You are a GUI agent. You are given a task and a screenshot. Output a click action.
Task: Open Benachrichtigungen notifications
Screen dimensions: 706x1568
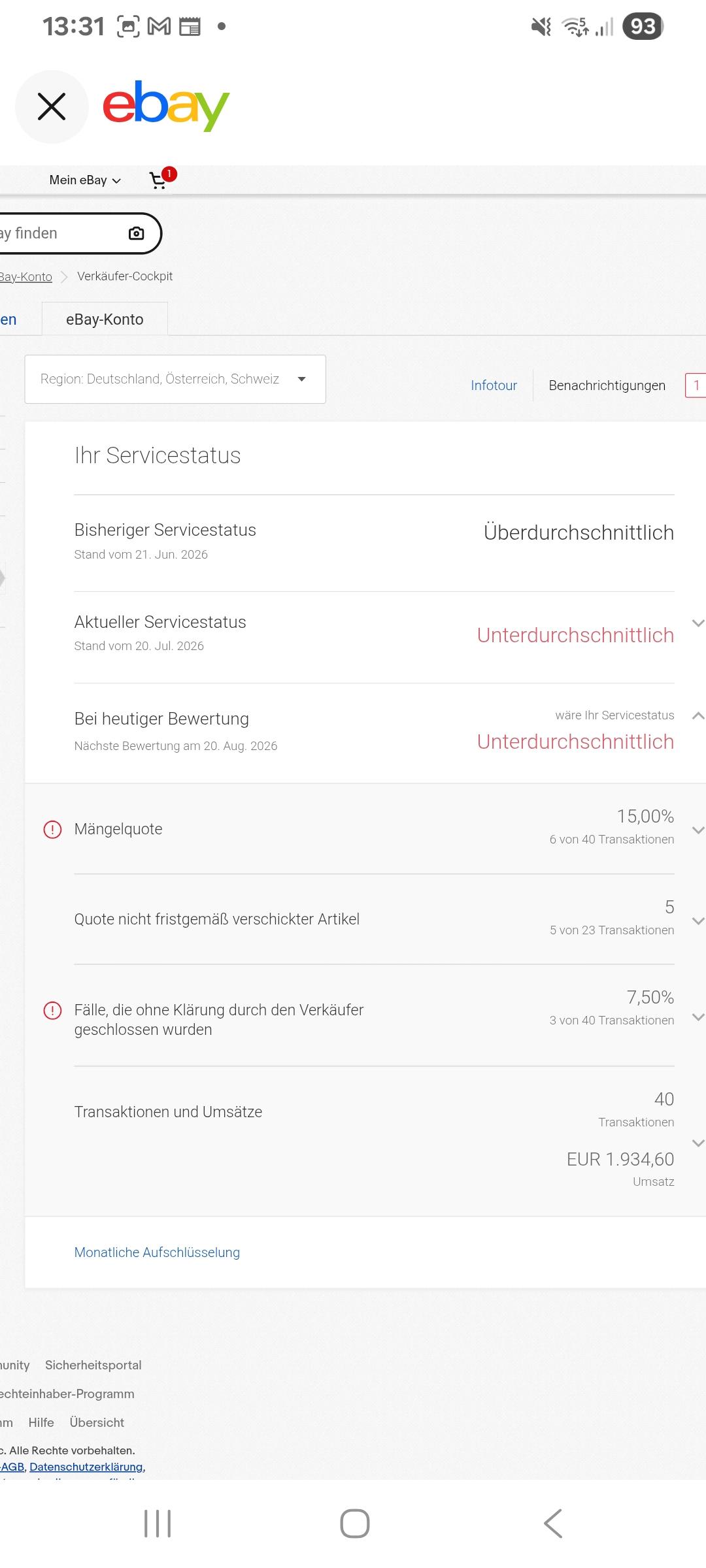607,385
